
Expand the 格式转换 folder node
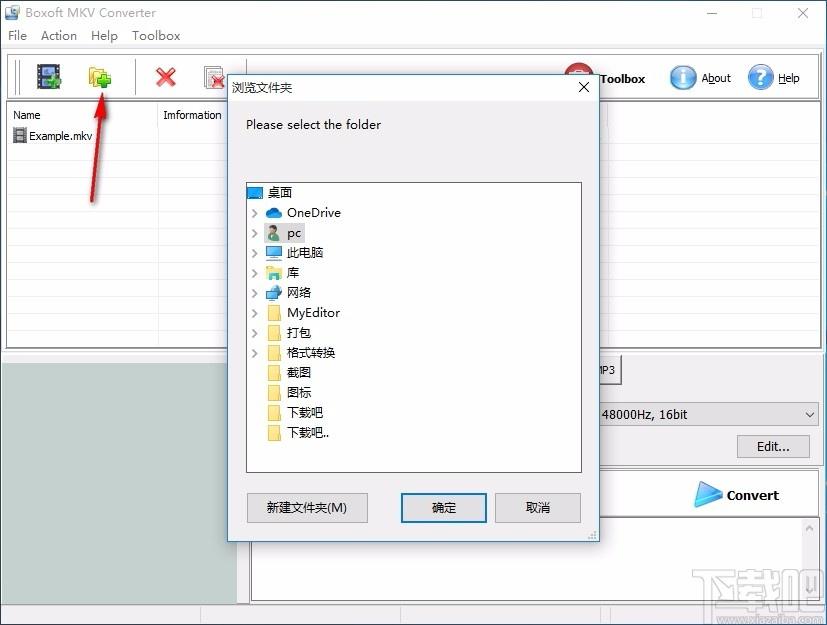tap(255, 353)
